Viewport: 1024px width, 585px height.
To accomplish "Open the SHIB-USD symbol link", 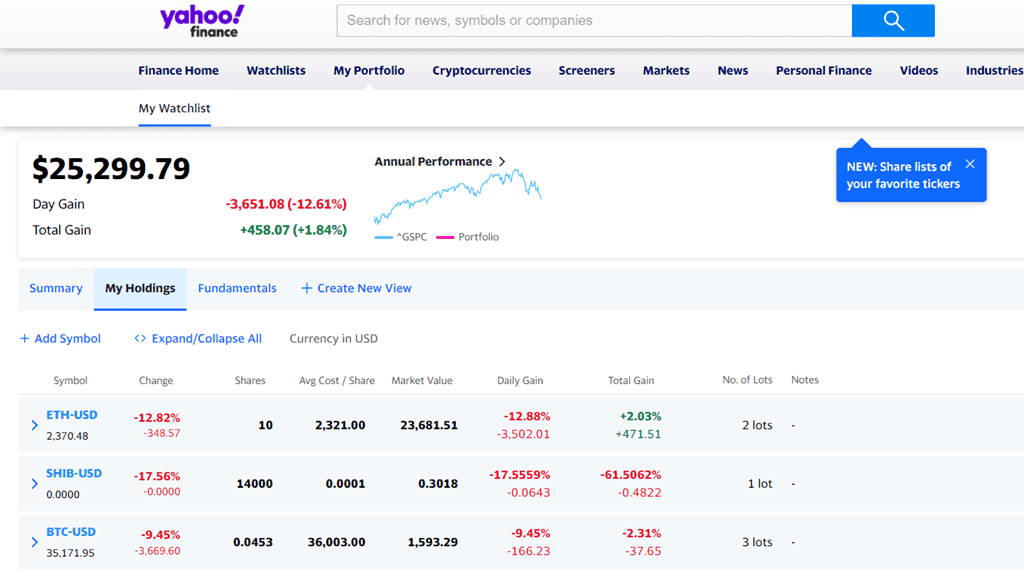I will 74,473.
